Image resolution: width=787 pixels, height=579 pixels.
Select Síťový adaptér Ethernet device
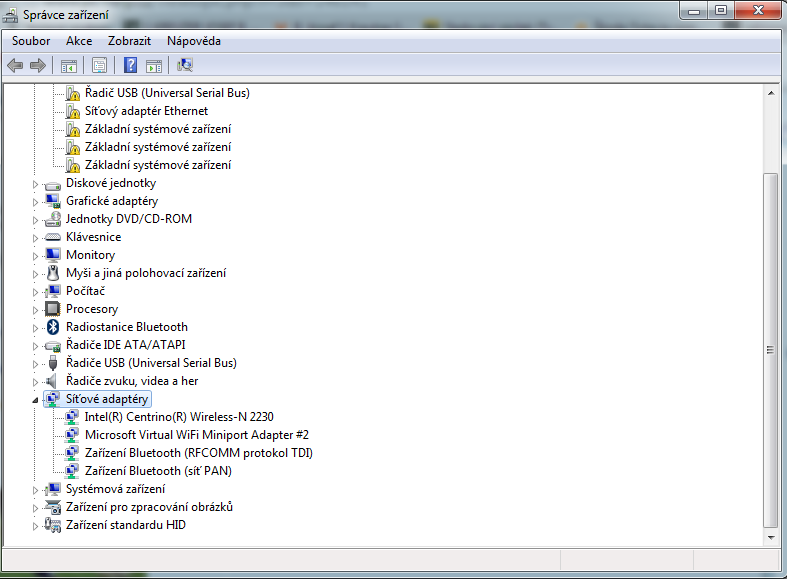tap(146, 111)
